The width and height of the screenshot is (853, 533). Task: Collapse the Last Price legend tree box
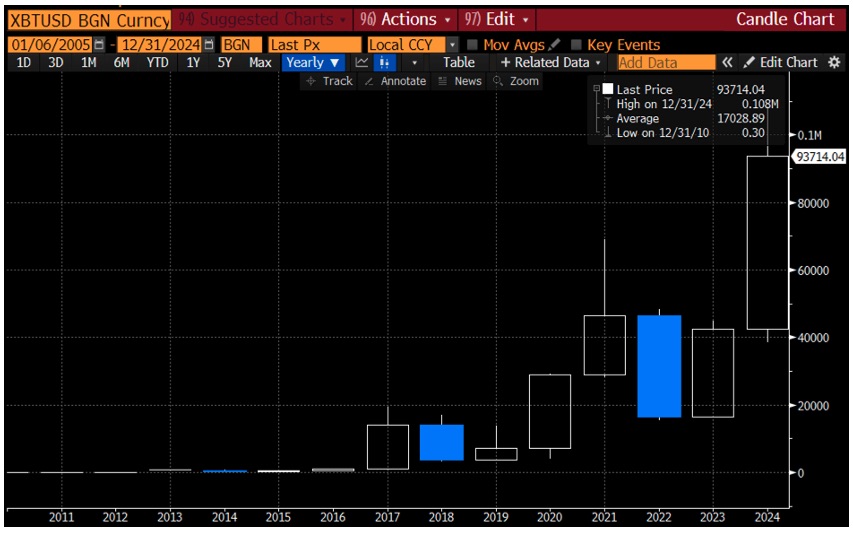[596, 89]
